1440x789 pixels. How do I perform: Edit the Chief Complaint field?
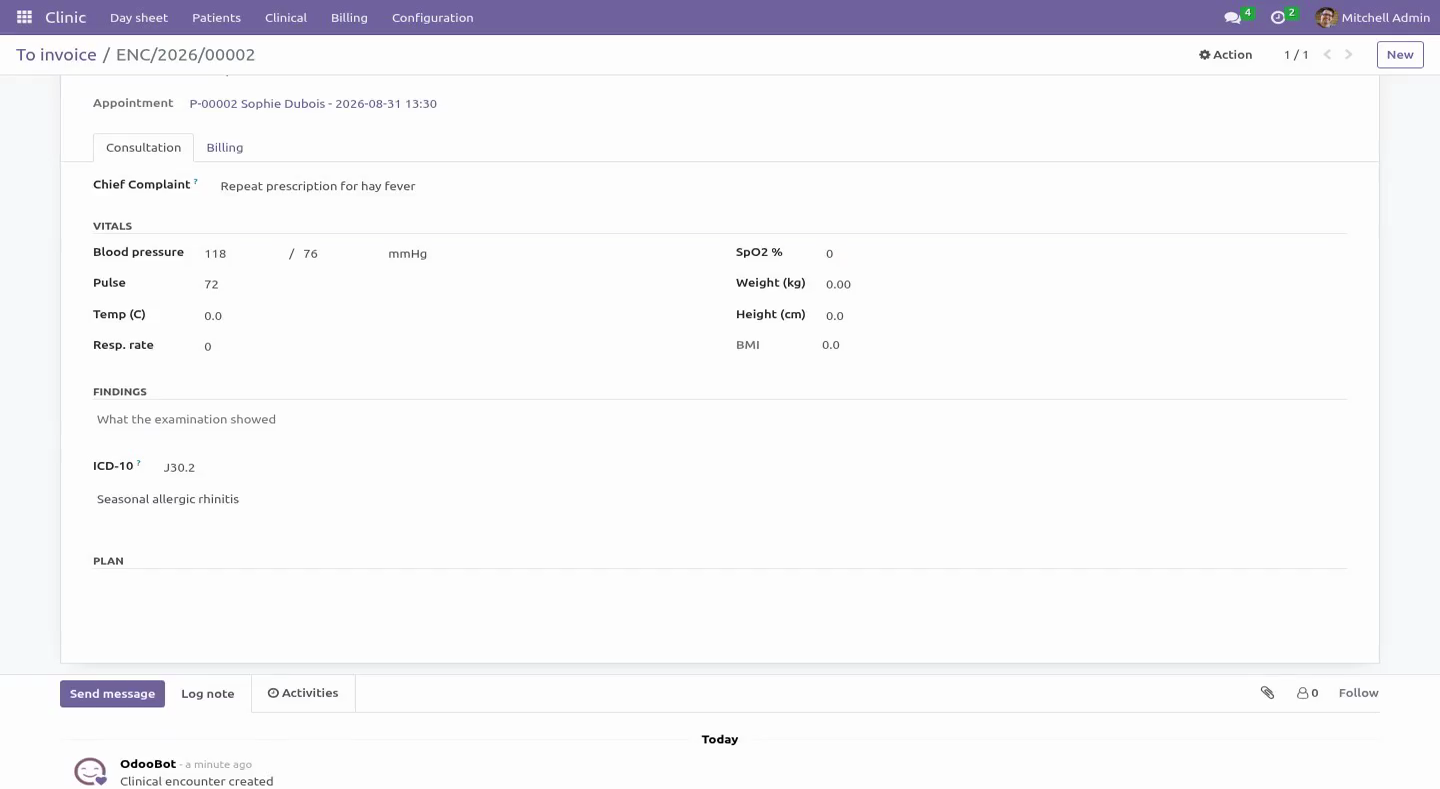(783, 186)
